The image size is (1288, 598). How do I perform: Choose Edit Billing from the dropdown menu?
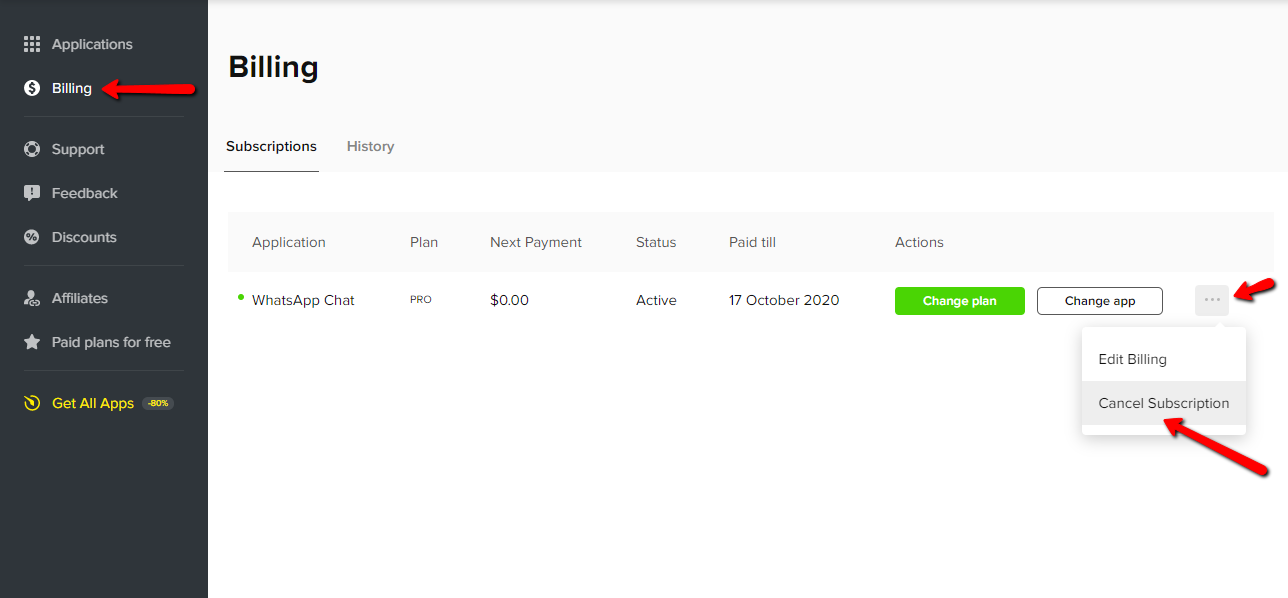(1132, 359)
